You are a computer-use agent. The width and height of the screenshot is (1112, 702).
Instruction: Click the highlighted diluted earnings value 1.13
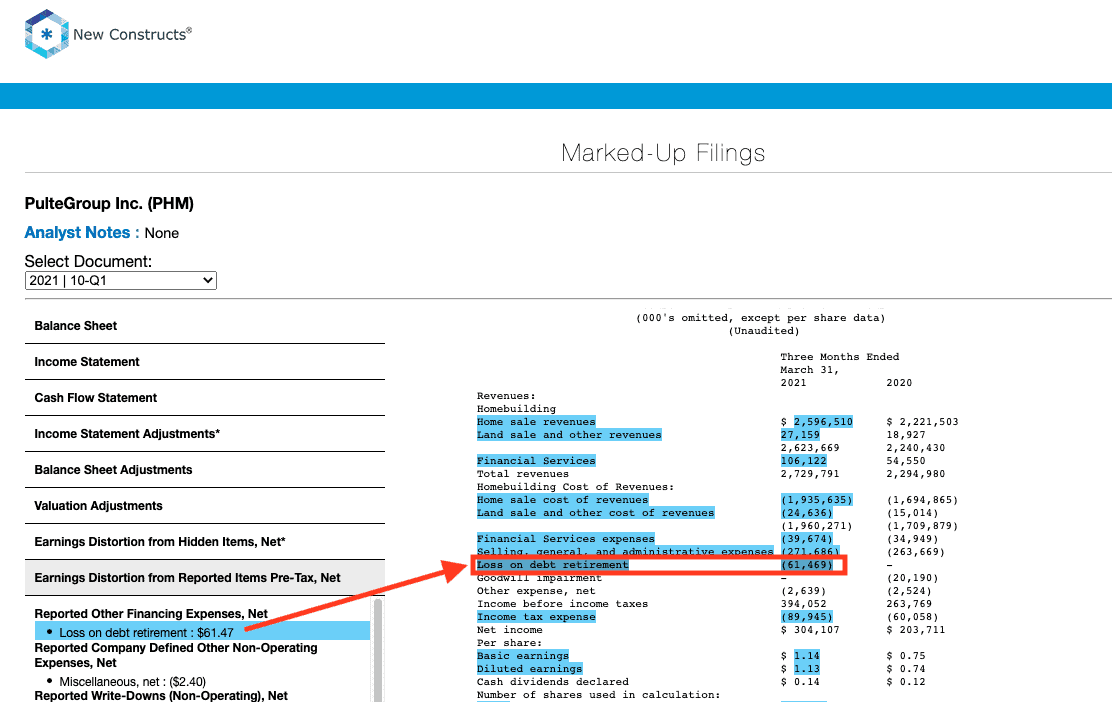[806, 669]
